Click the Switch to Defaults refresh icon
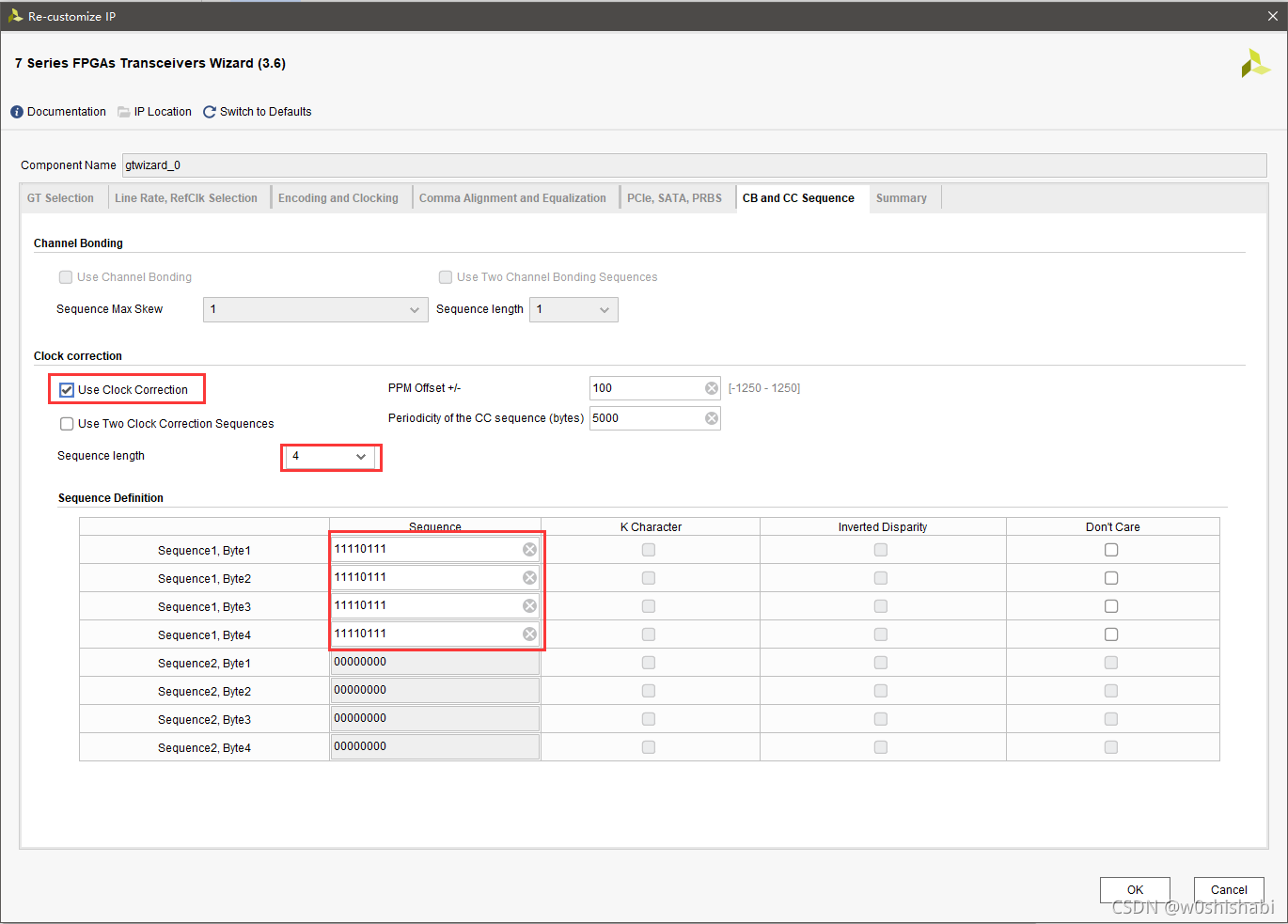 [210, 112]
